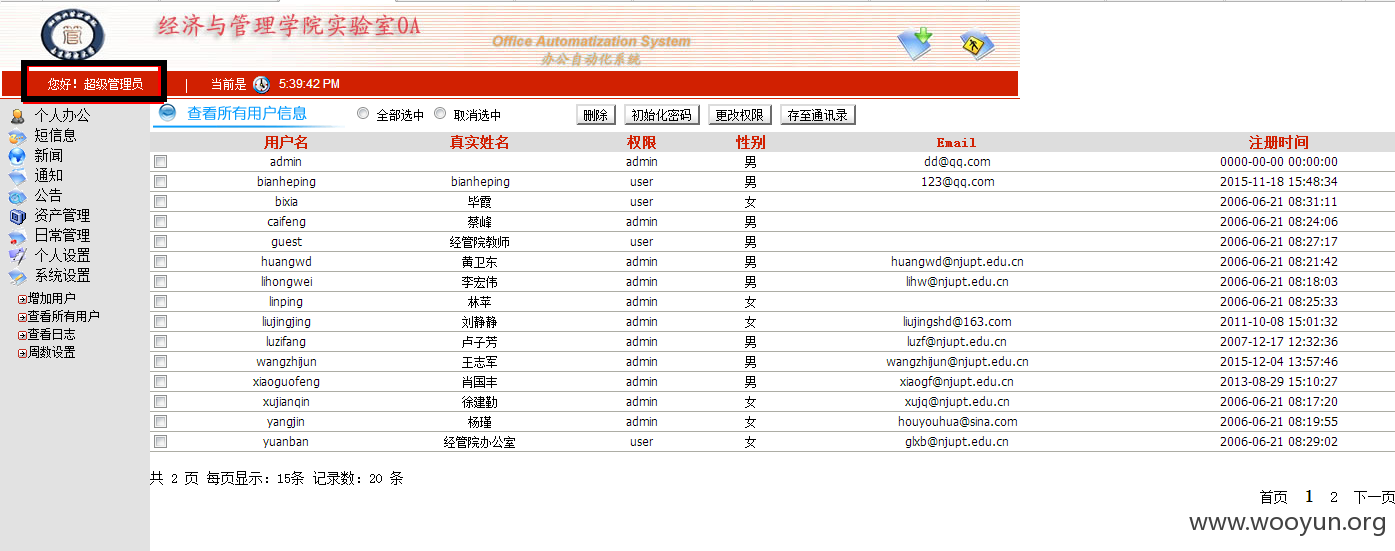The width and height of the screenshot is (1395, 551).
Task: Open the 个人办公 menu
Action: [x=62, y=116]
